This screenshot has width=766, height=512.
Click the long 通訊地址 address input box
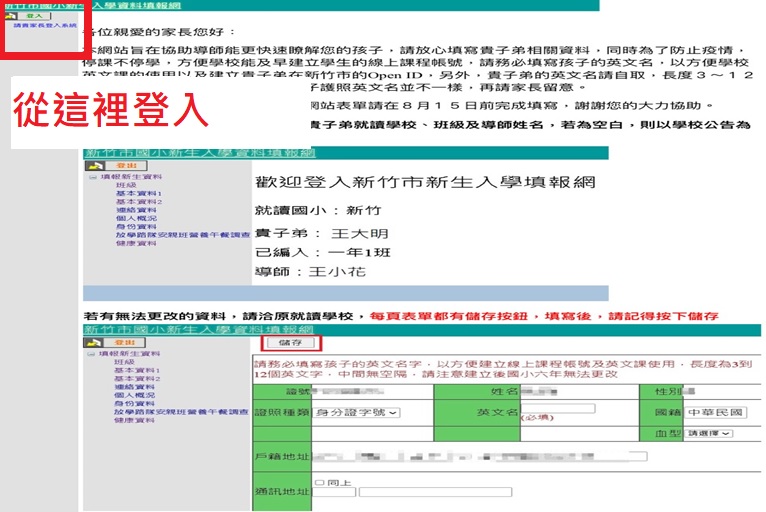click(x=435, y=492)
